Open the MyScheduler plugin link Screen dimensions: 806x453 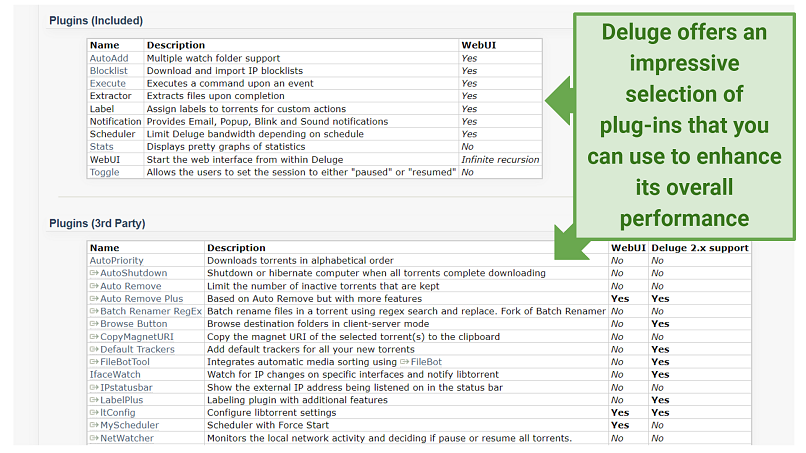point(130,425)
